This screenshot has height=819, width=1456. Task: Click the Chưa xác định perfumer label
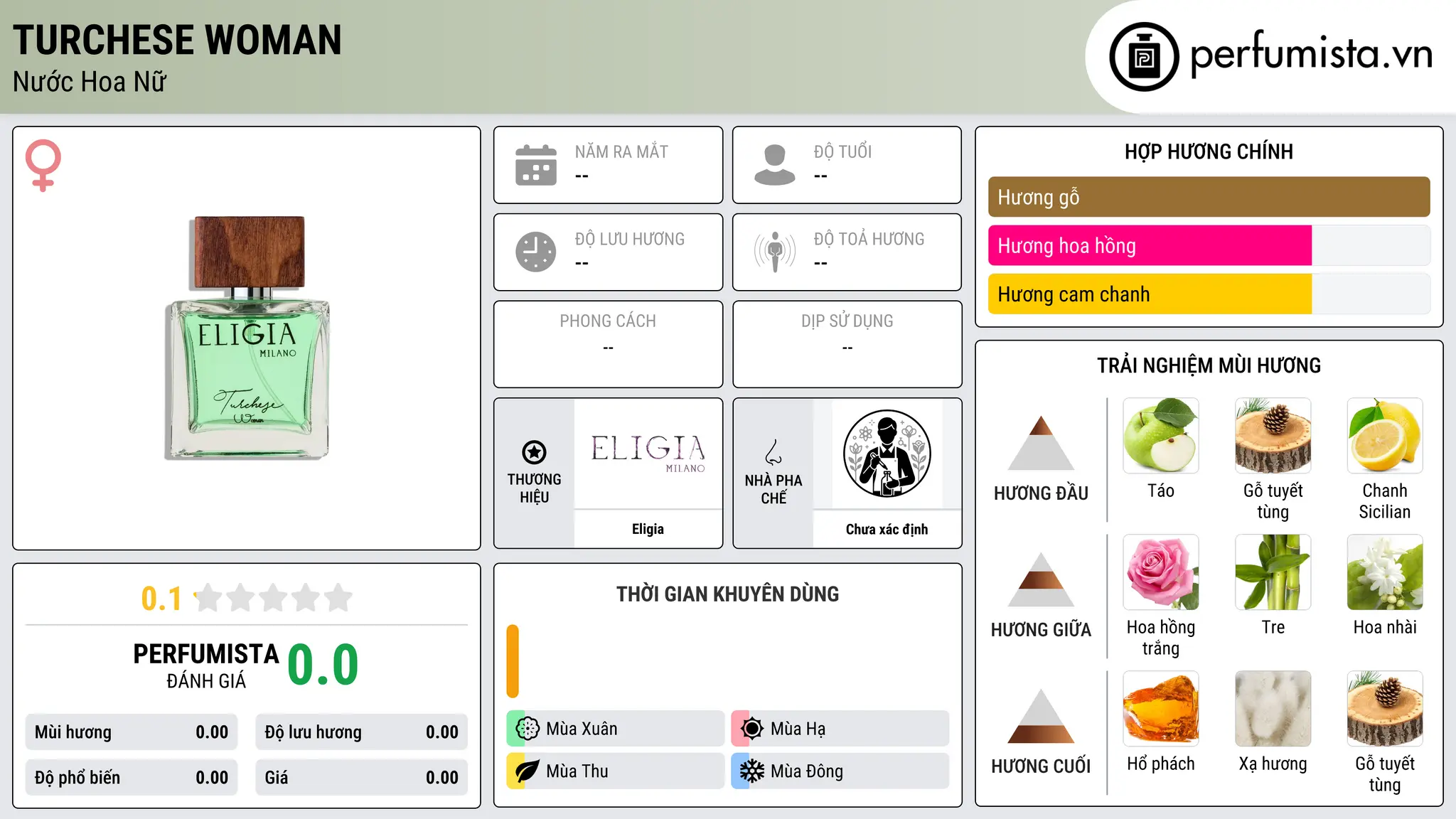pyautogui.click(x=887, y=529)
